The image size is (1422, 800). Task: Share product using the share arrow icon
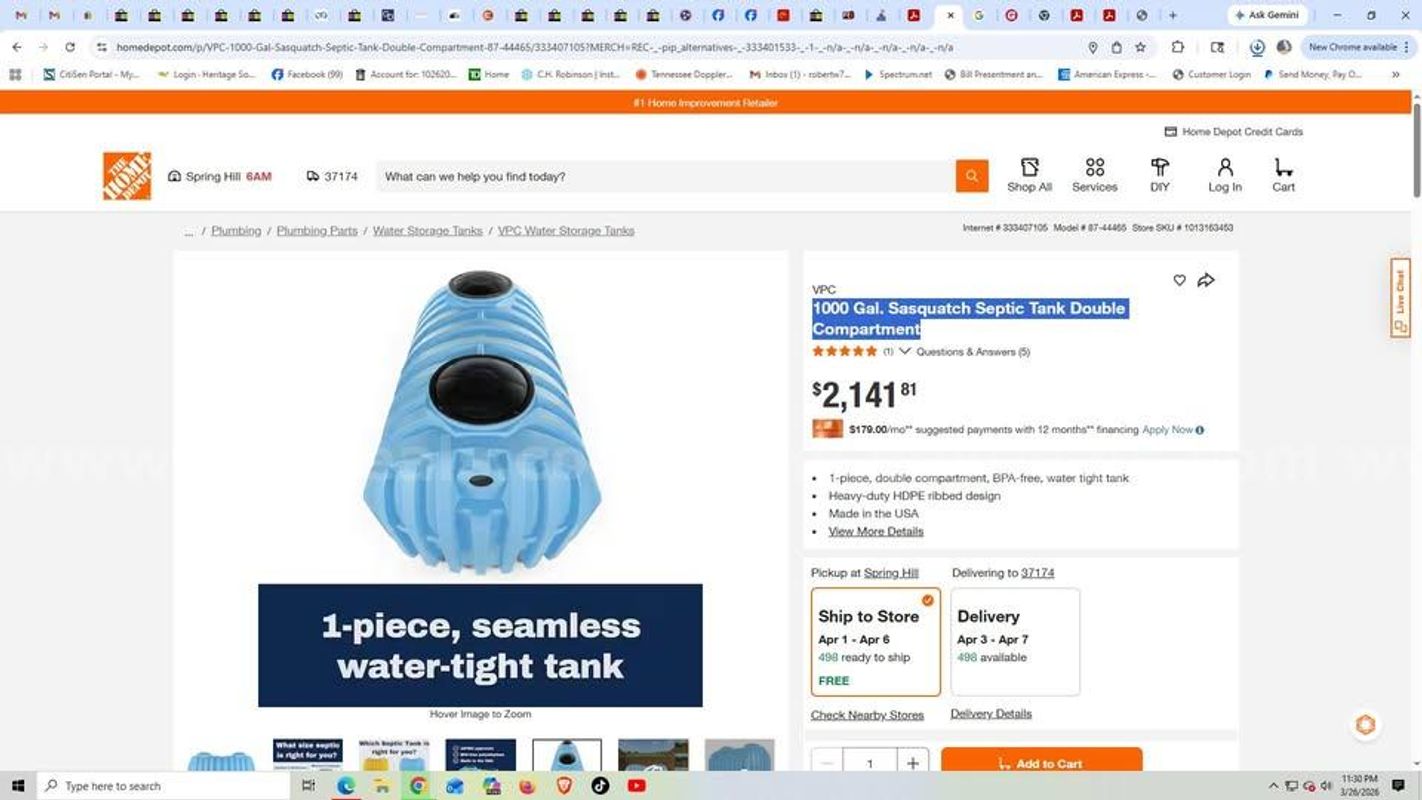pyautogui.click(x=1206, y=281)
